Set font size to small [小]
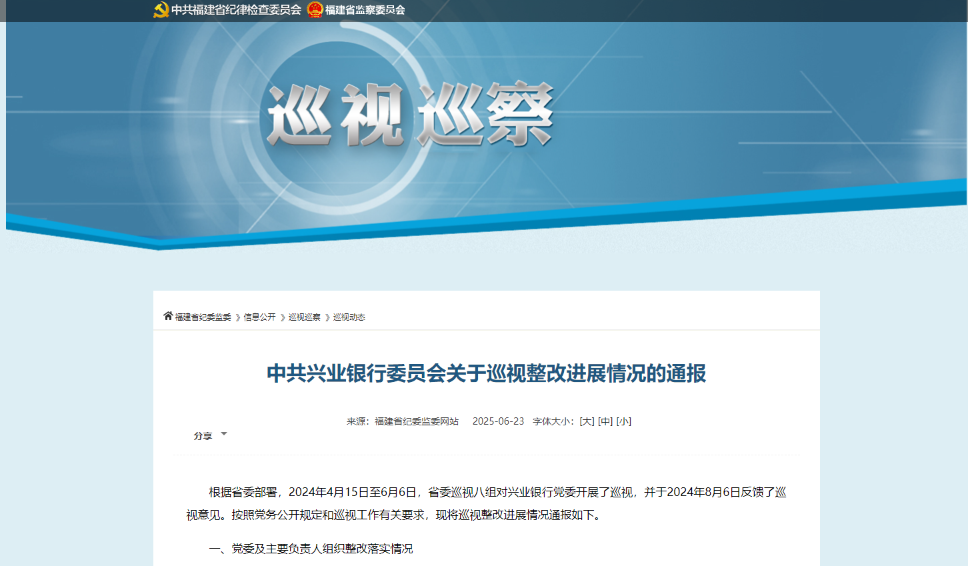This screenshot has width=968, height=566. (624, 421)
